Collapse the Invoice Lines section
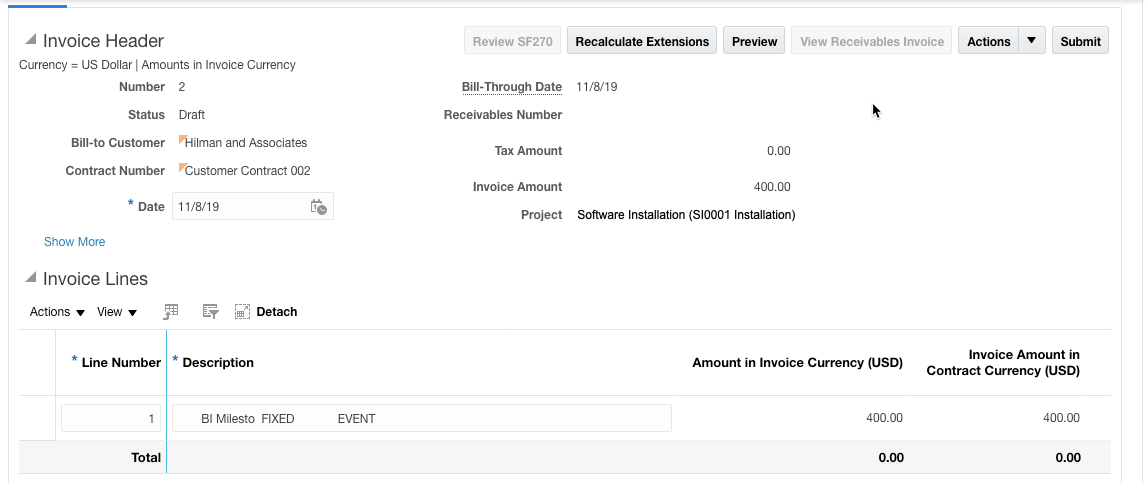Viewport: 1148px width, 483px height. click(31, 278)
